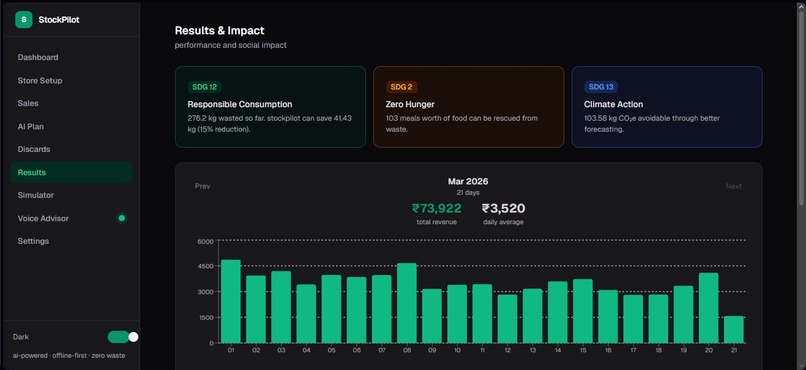Screen dimensions: 806x370
Task: Click the '276.2 kg wasted so far' description
Action: [269, 123]
